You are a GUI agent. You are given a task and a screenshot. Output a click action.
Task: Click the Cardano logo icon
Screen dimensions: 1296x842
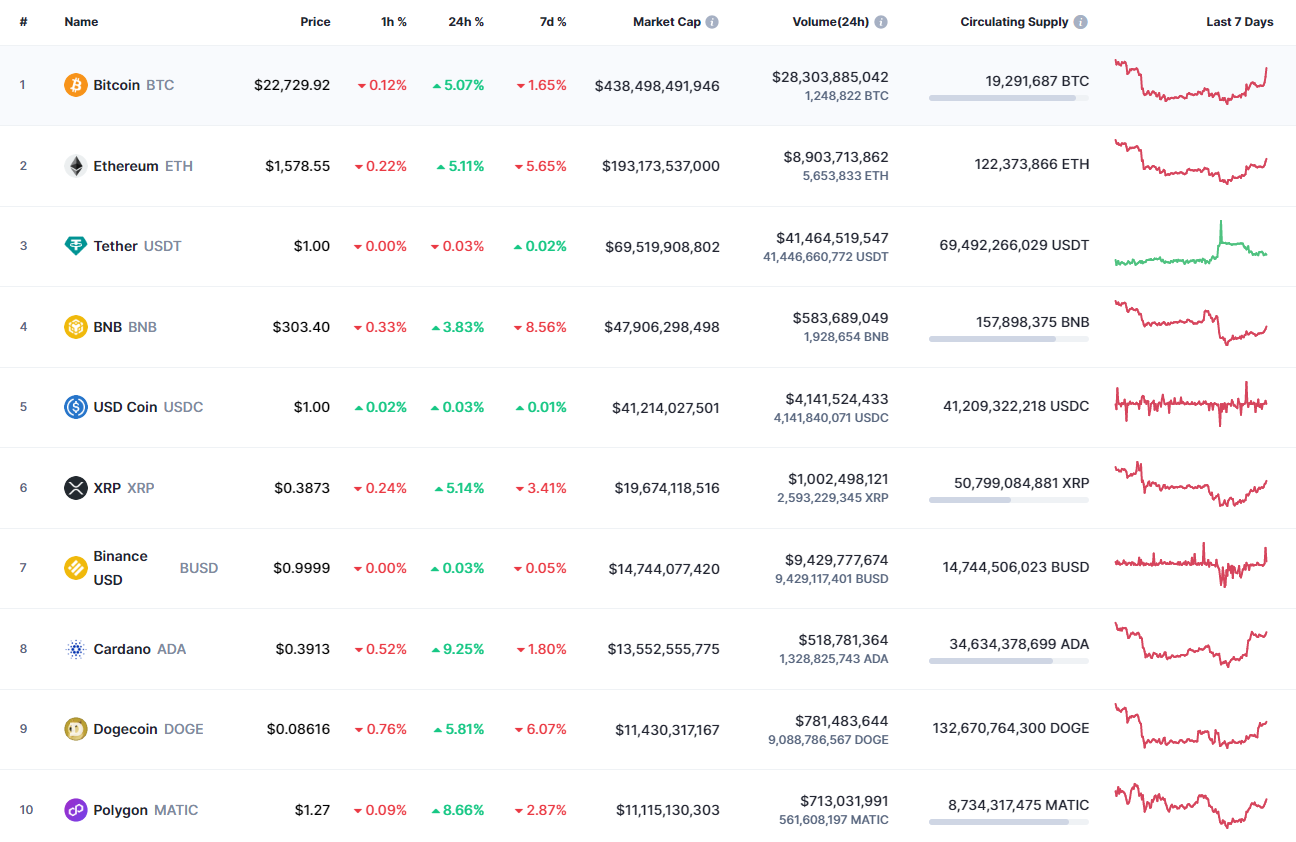click(x=74, y=648)
